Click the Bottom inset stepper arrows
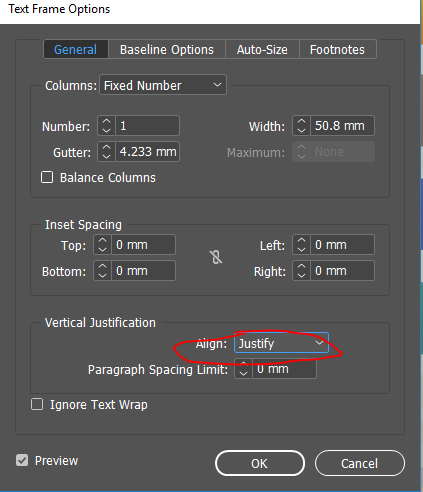 click(102, 271)
